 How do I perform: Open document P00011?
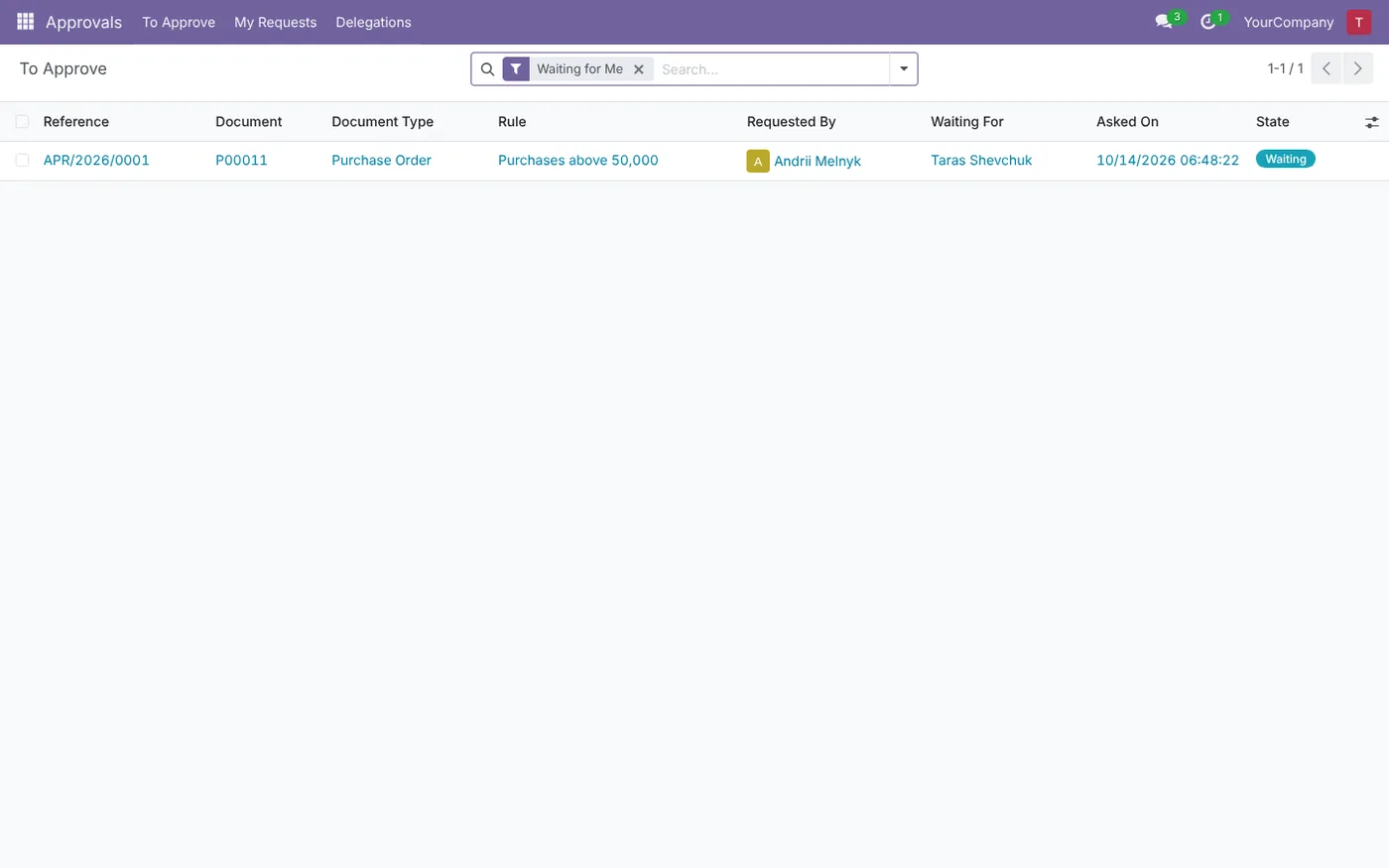241,160
